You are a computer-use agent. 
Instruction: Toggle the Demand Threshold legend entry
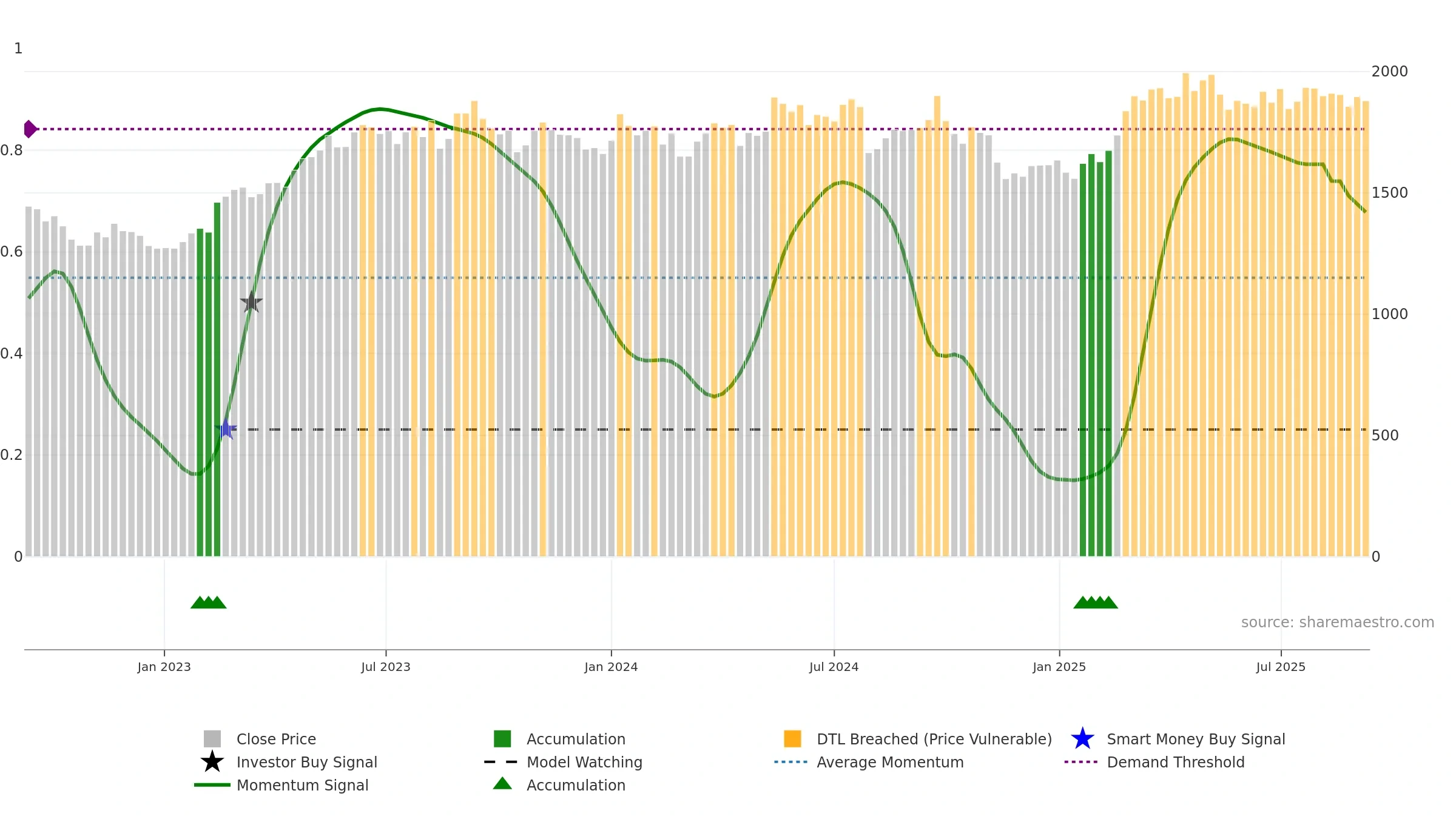pyautogui.click(x=1154, y=762)
